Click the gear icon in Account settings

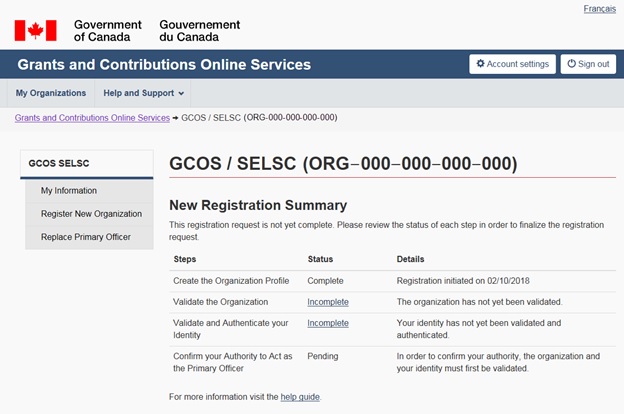(x=481, y=64)
